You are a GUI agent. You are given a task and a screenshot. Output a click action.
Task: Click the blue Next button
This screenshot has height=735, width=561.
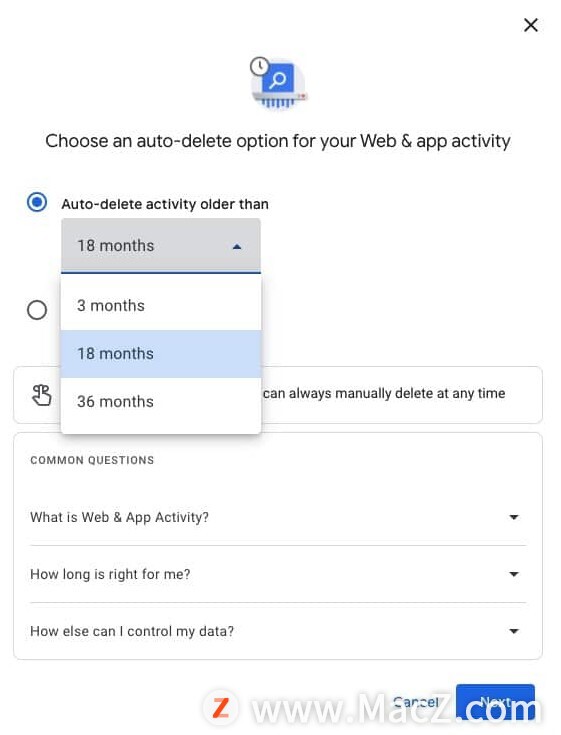coord(495,702)
